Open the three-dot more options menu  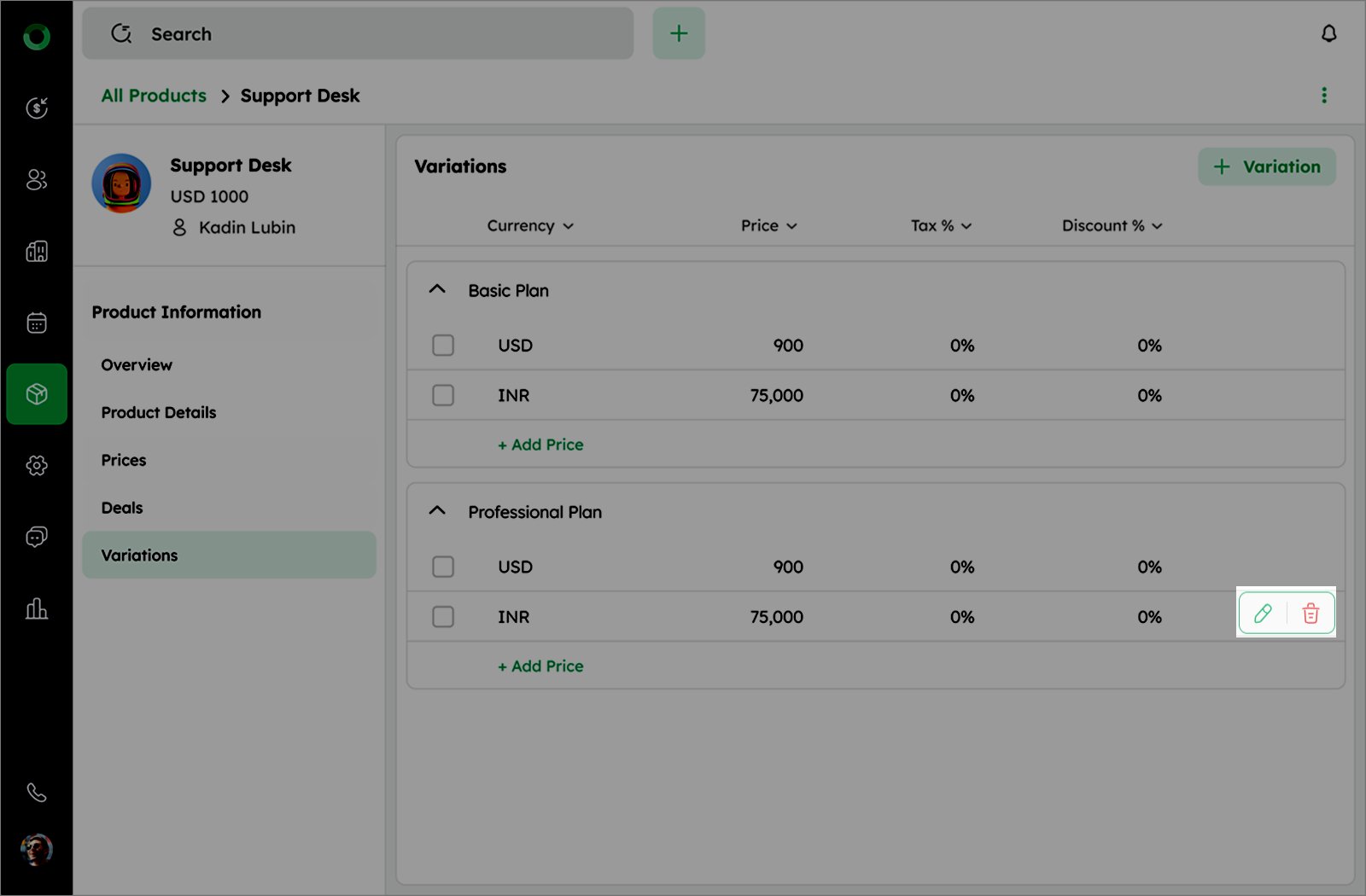pos(1324,96)
